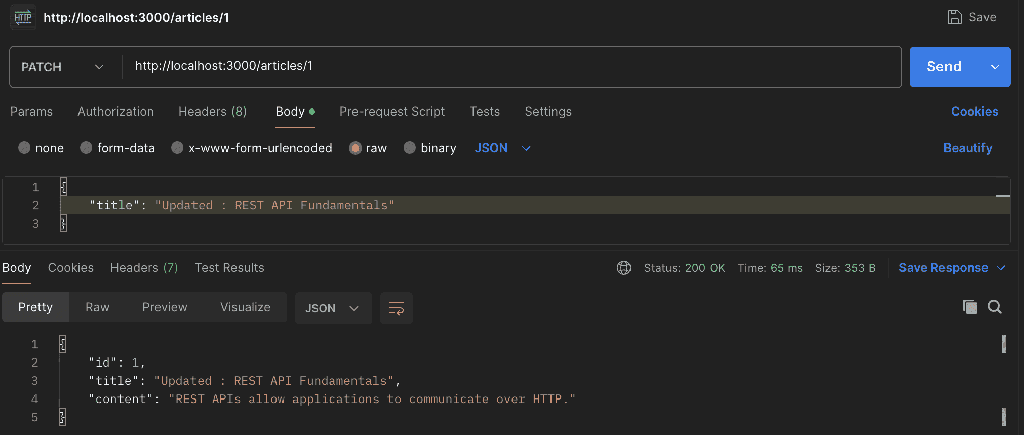
Task: Expand the Send button arrow menu
Action: [995, 67]
